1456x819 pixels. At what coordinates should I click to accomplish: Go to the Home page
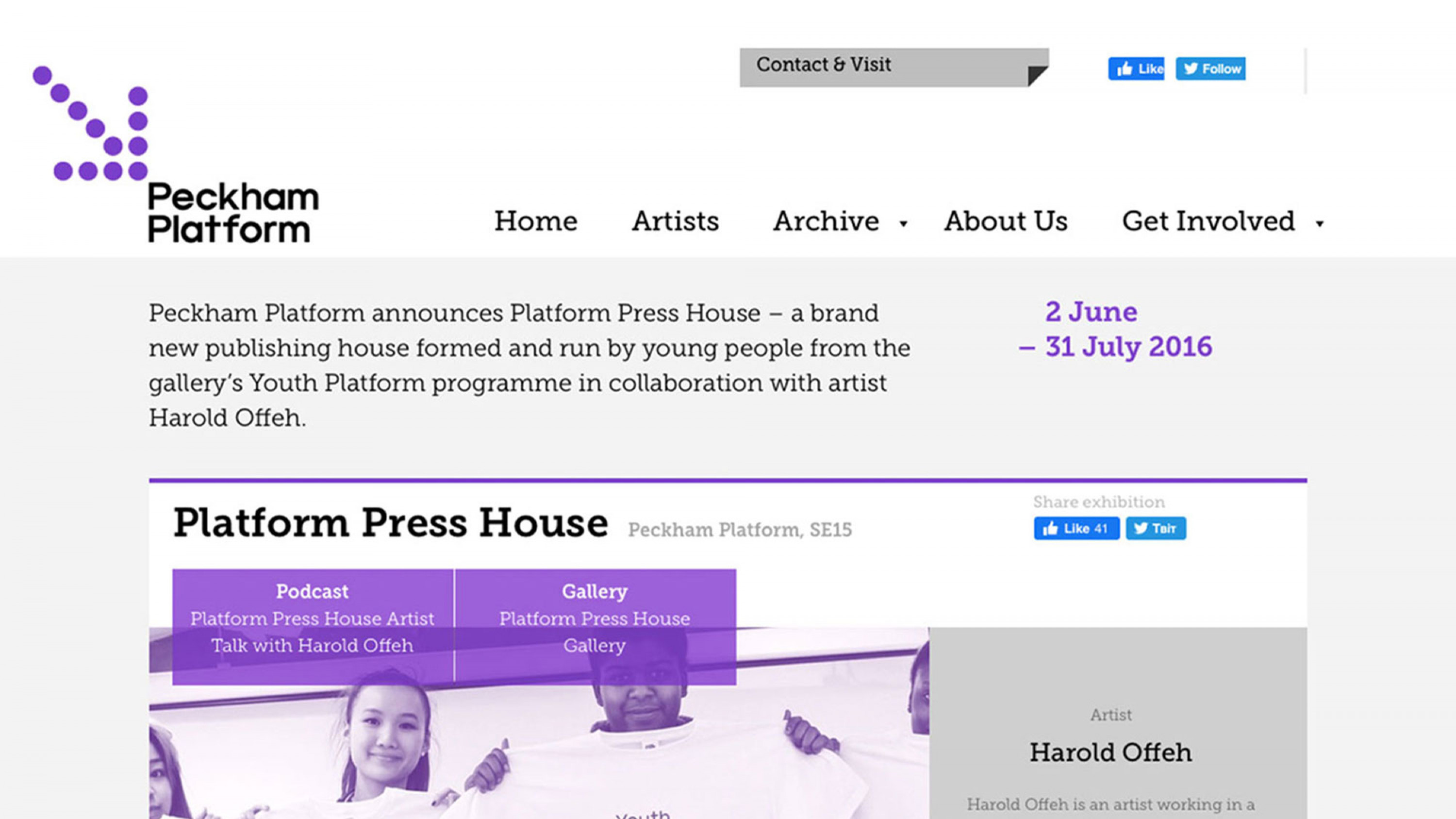pyautogui.click(x=535, y=221)
